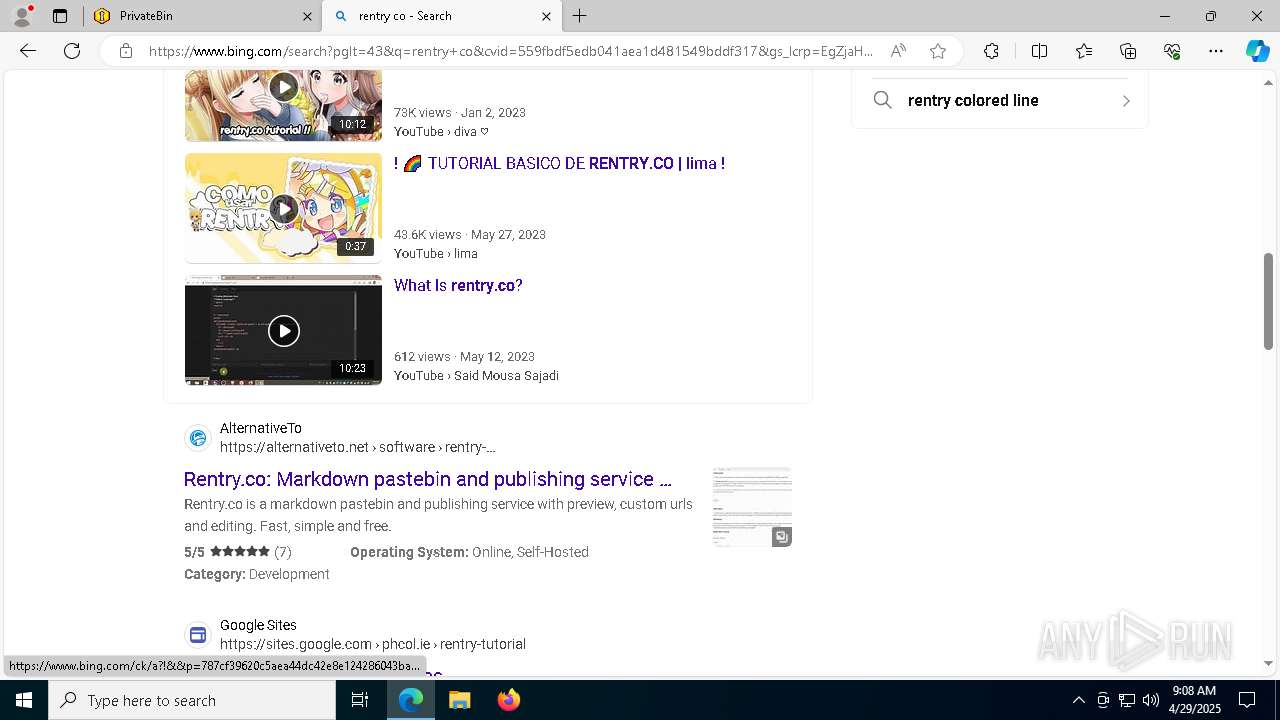Screen dimensions: 1280x720
Task: View site information lock icon
Action: point(125,51)
